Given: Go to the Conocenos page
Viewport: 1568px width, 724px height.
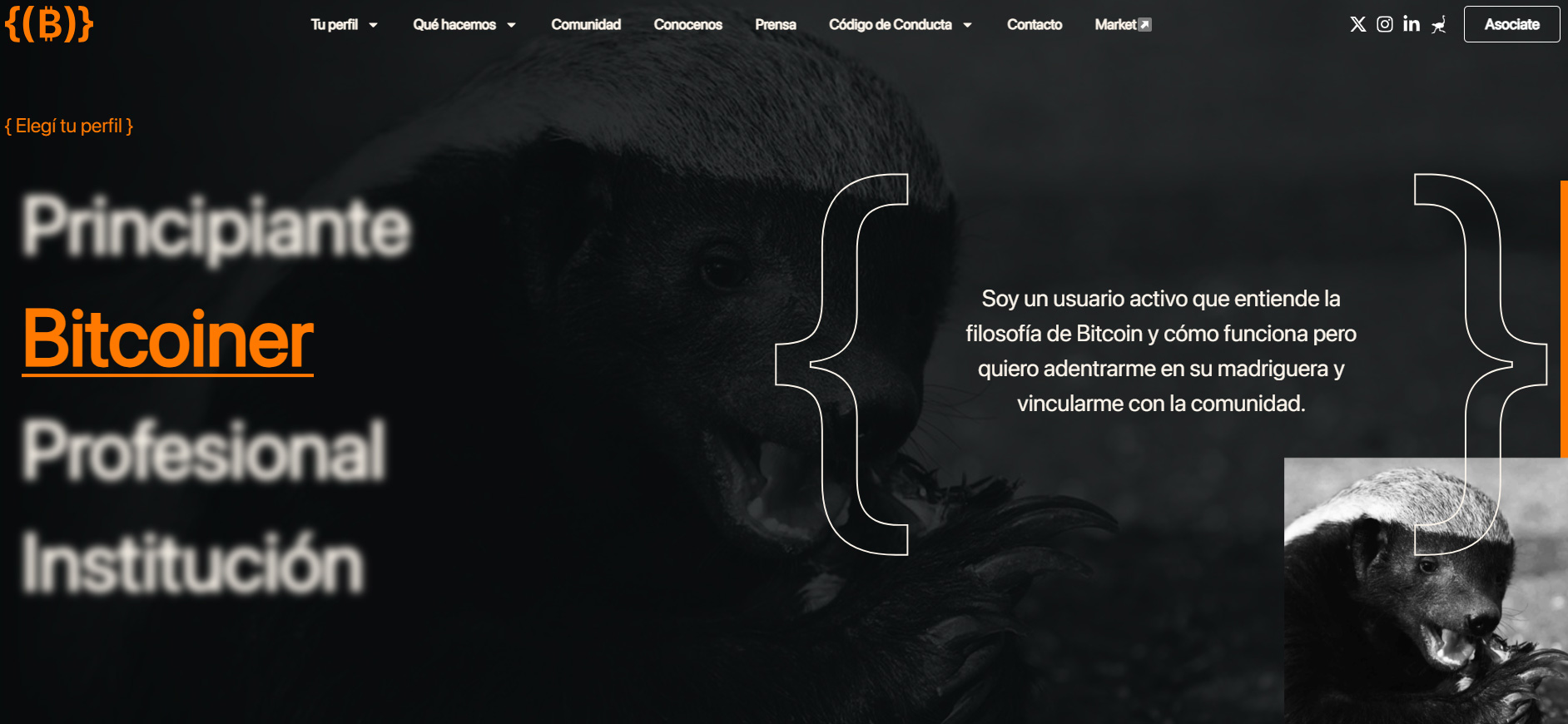Looking at the screenshot, I should (x=687, y=25).
